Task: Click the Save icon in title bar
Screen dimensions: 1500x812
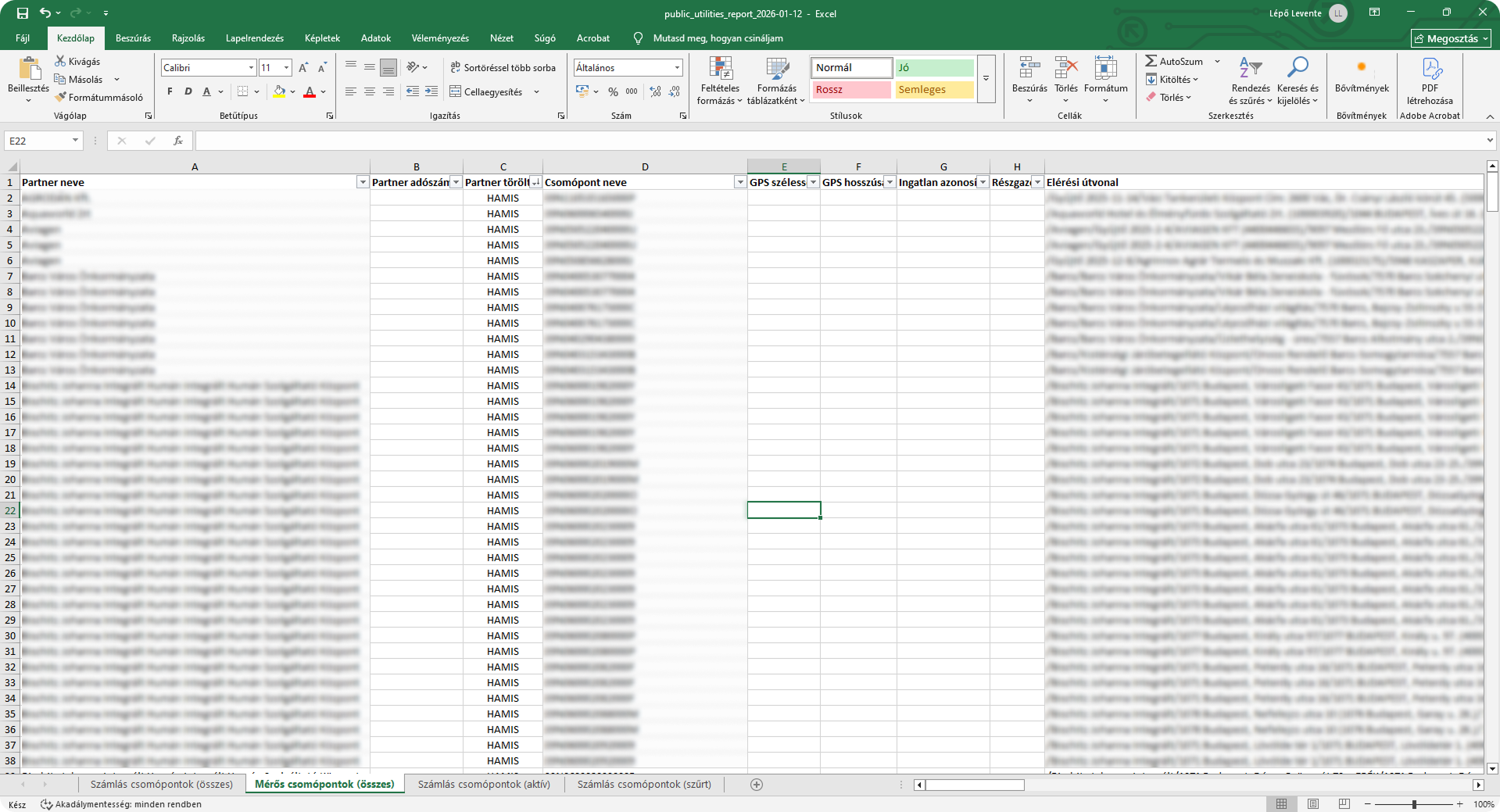Action: coord(22,13)
